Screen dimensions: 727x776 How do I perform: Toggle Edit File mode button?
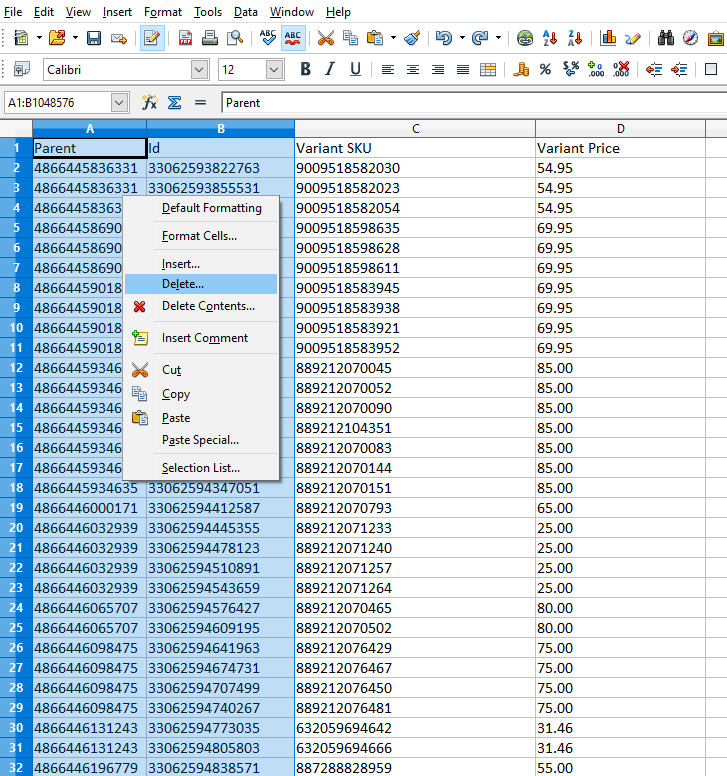tap(152, 39)
